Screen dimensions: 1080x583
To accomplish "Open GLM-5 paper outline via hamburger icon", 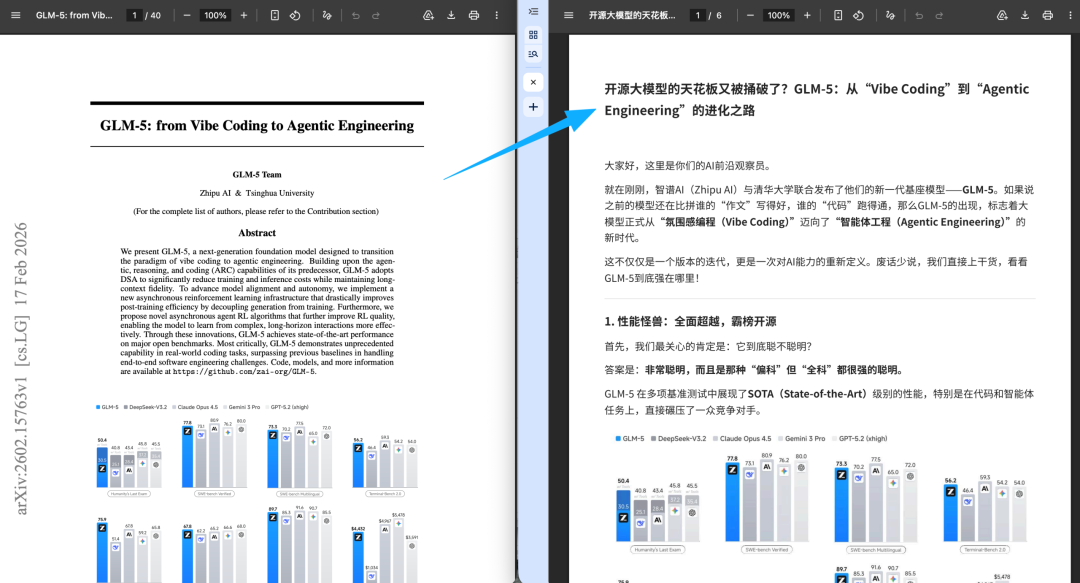I will click(16, 15).
